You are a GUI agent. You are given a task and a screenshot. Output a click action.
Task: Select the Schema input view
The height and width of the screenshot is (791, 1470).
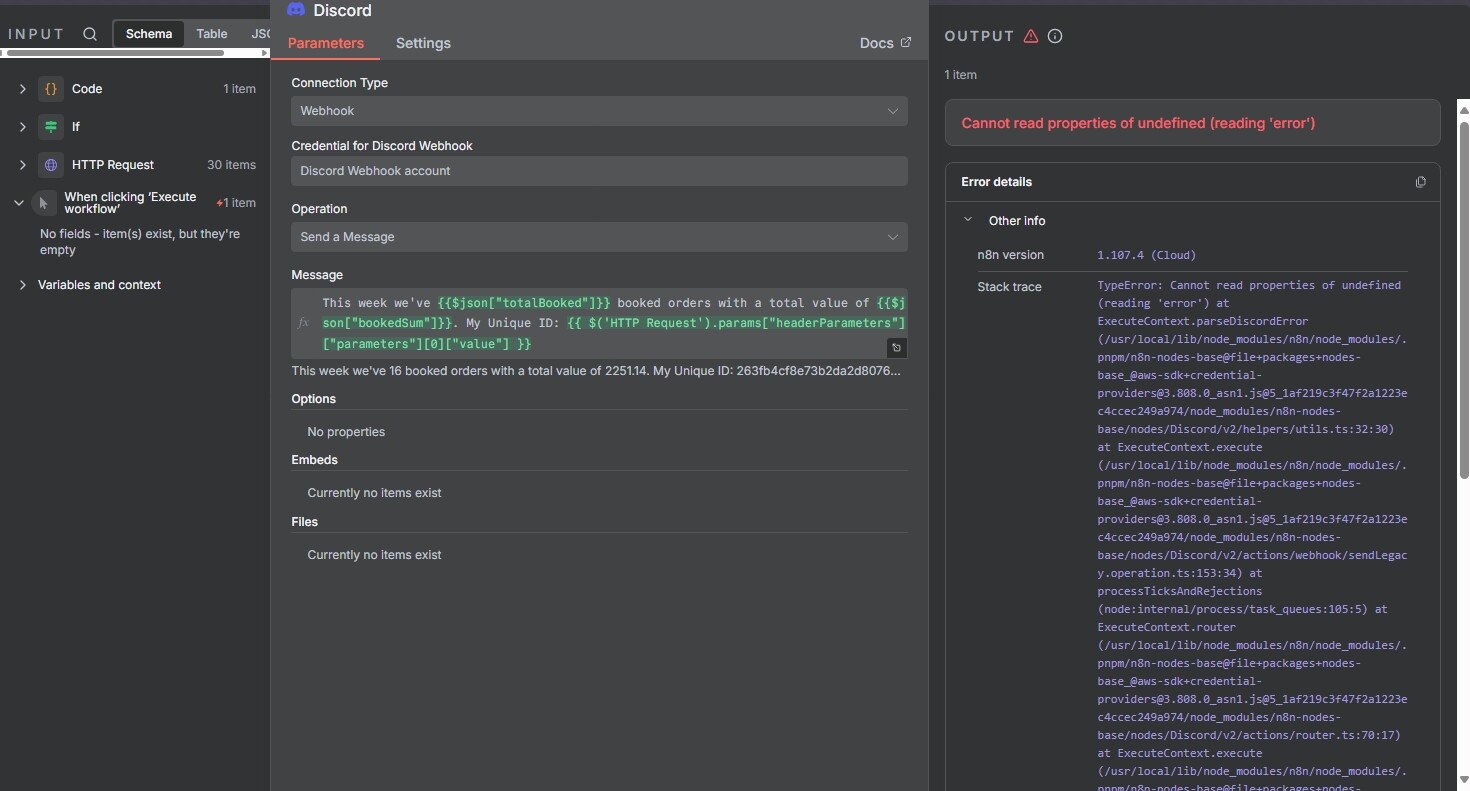pos(149,34)
